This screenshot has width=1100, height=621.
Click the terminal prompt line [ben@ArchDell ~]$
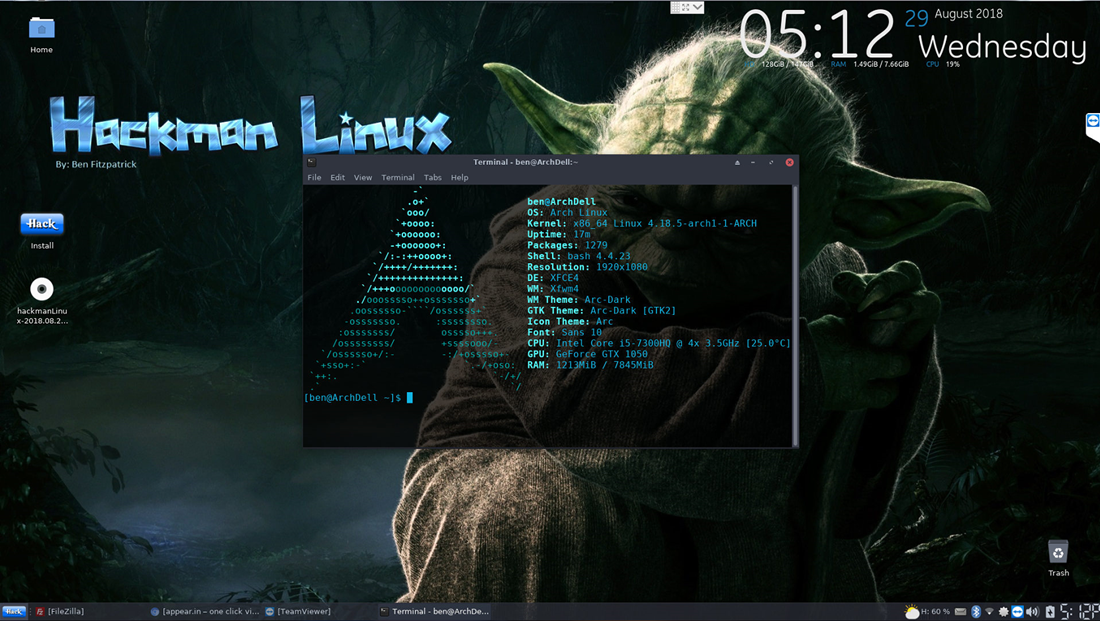point(358,398)
